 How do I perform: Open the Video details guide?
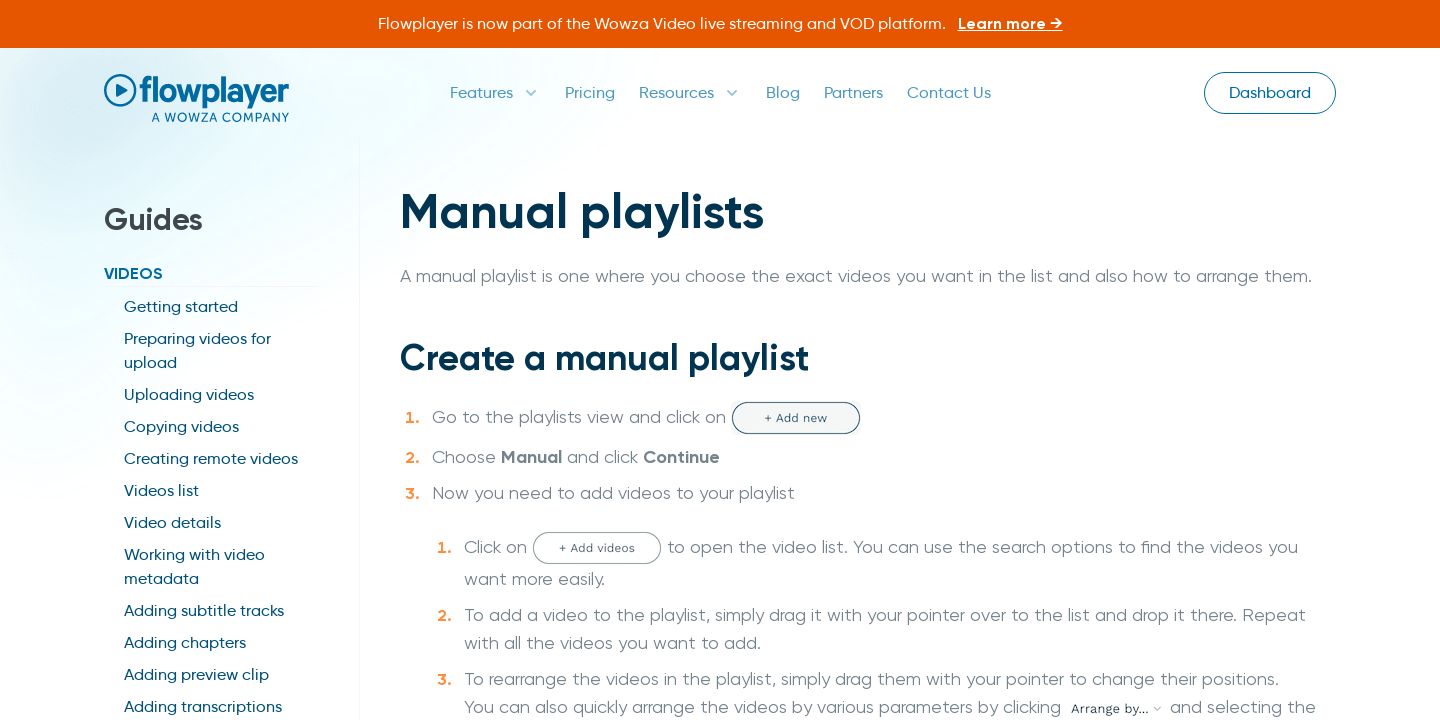coord(172,523)
